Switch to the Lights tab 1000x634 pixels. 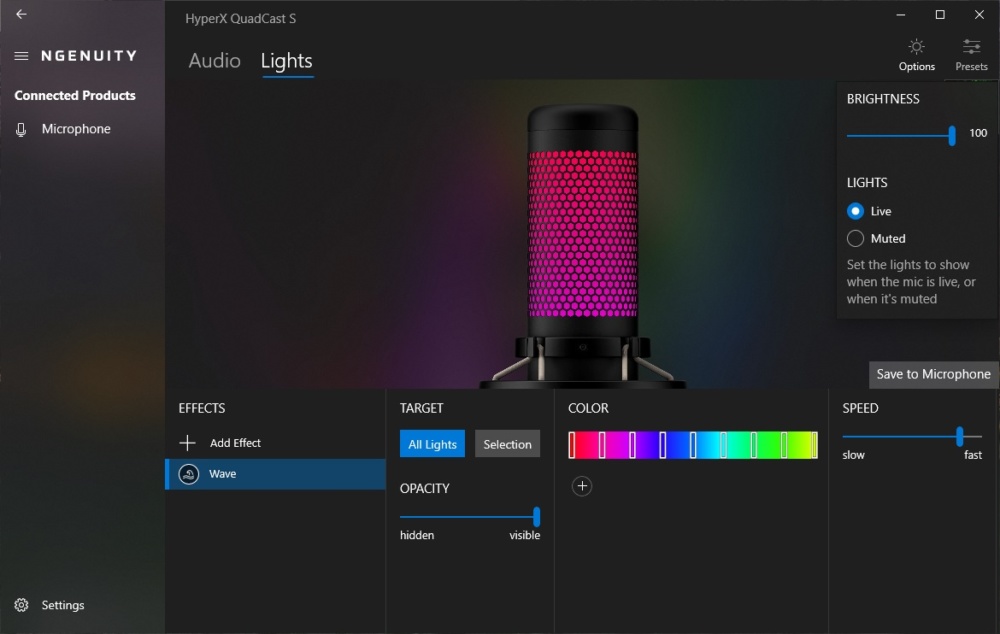tap(286, 61)
